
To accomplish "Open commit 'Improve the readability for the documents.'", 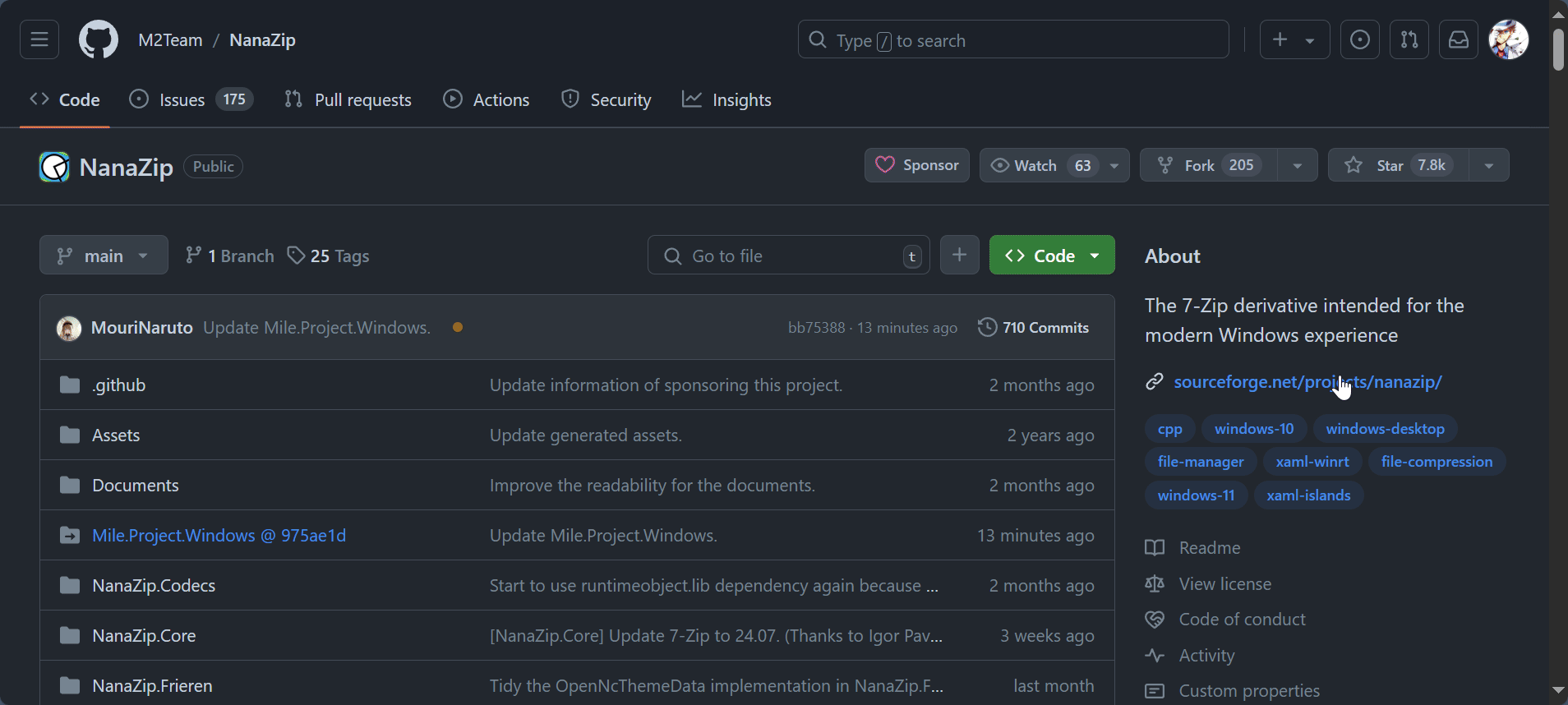I will click(653, 485).
